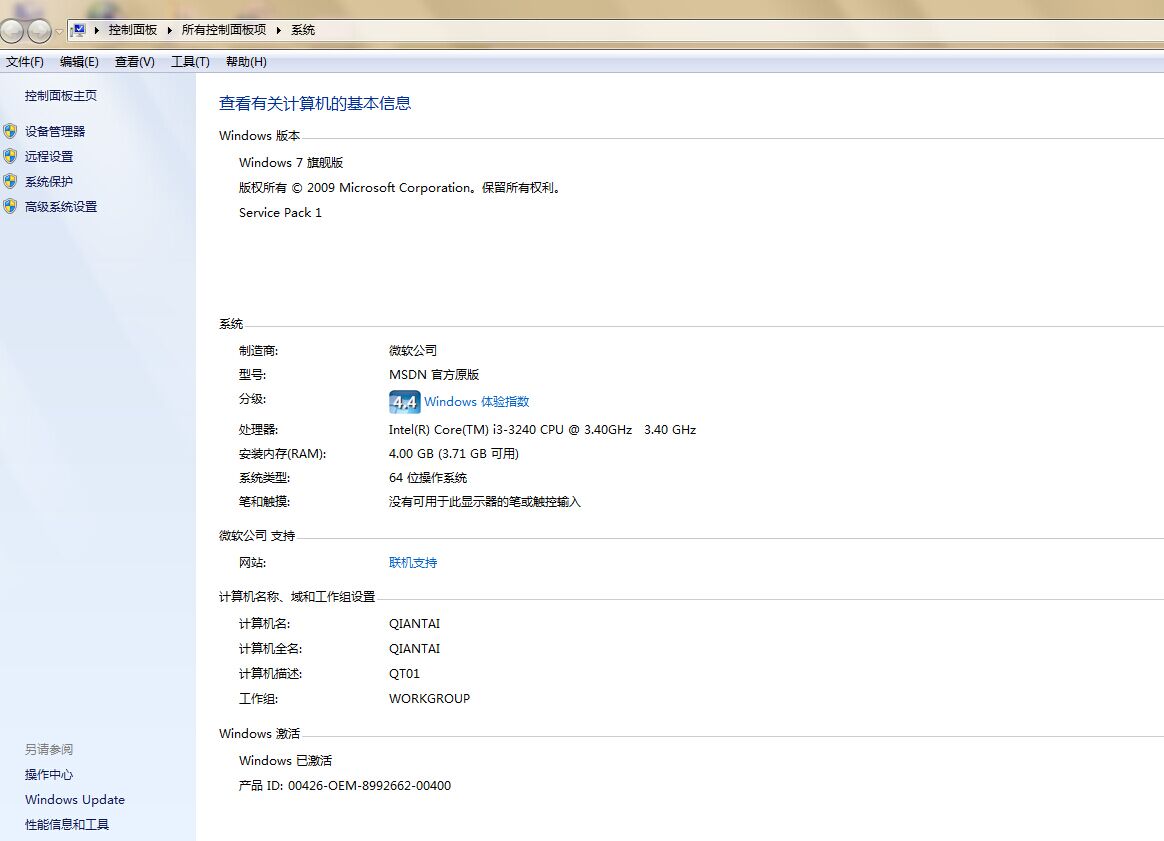Image resolution: width=1164 pixels, height=841 pixels.
Task: Select 所有控制面板项 in the address breadcrumb
Action: [223, 30]
